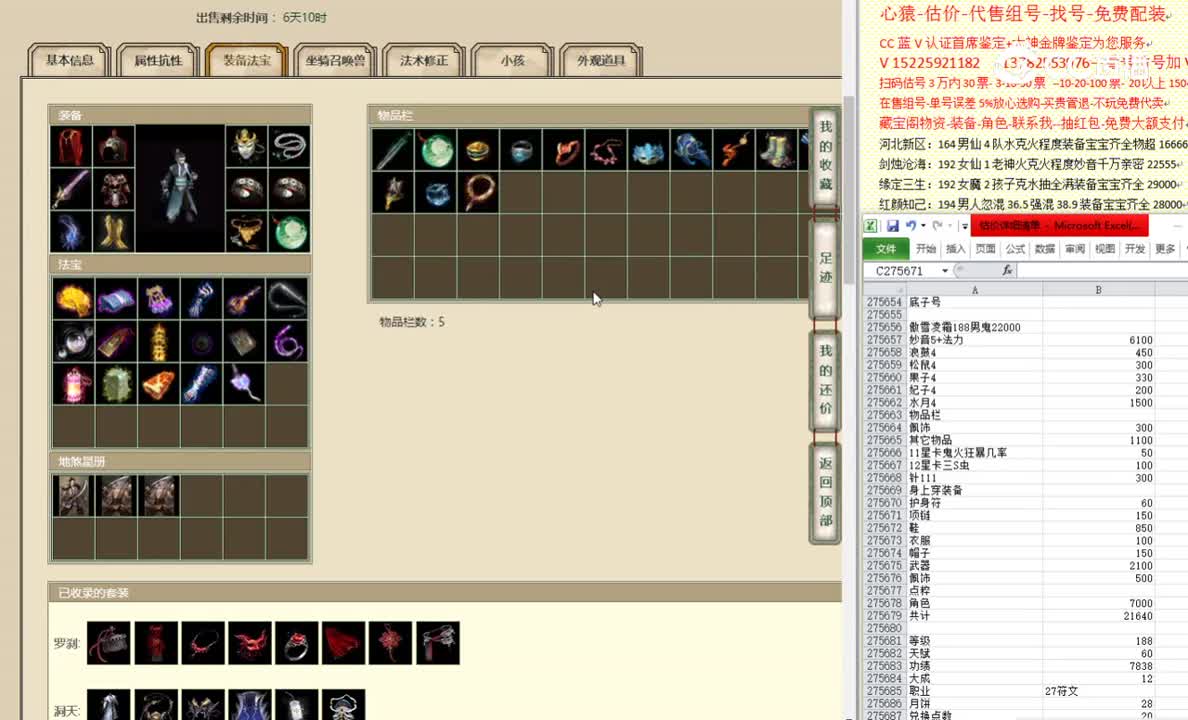Select the first 地煞星册 portrait
Screen dimensions: 1188x720
[73, 496]
